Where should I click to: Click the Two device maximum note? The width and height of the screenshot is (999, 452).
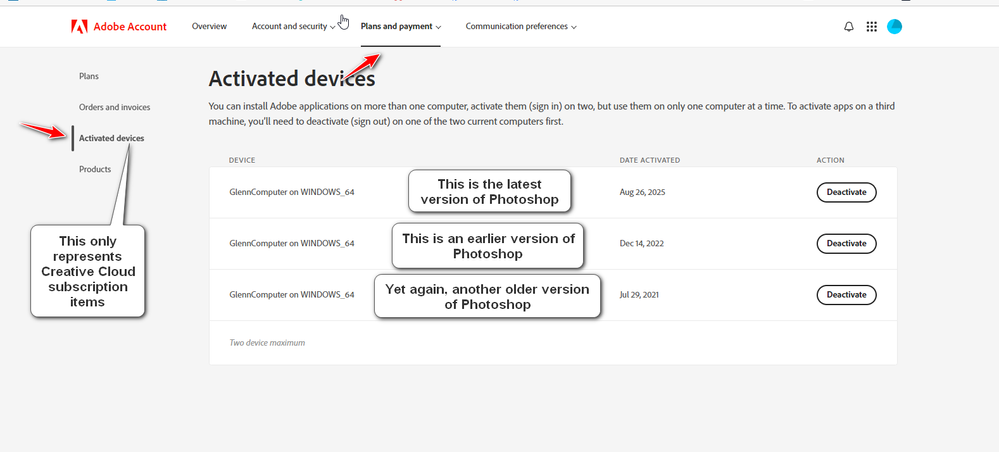point(267,343)
